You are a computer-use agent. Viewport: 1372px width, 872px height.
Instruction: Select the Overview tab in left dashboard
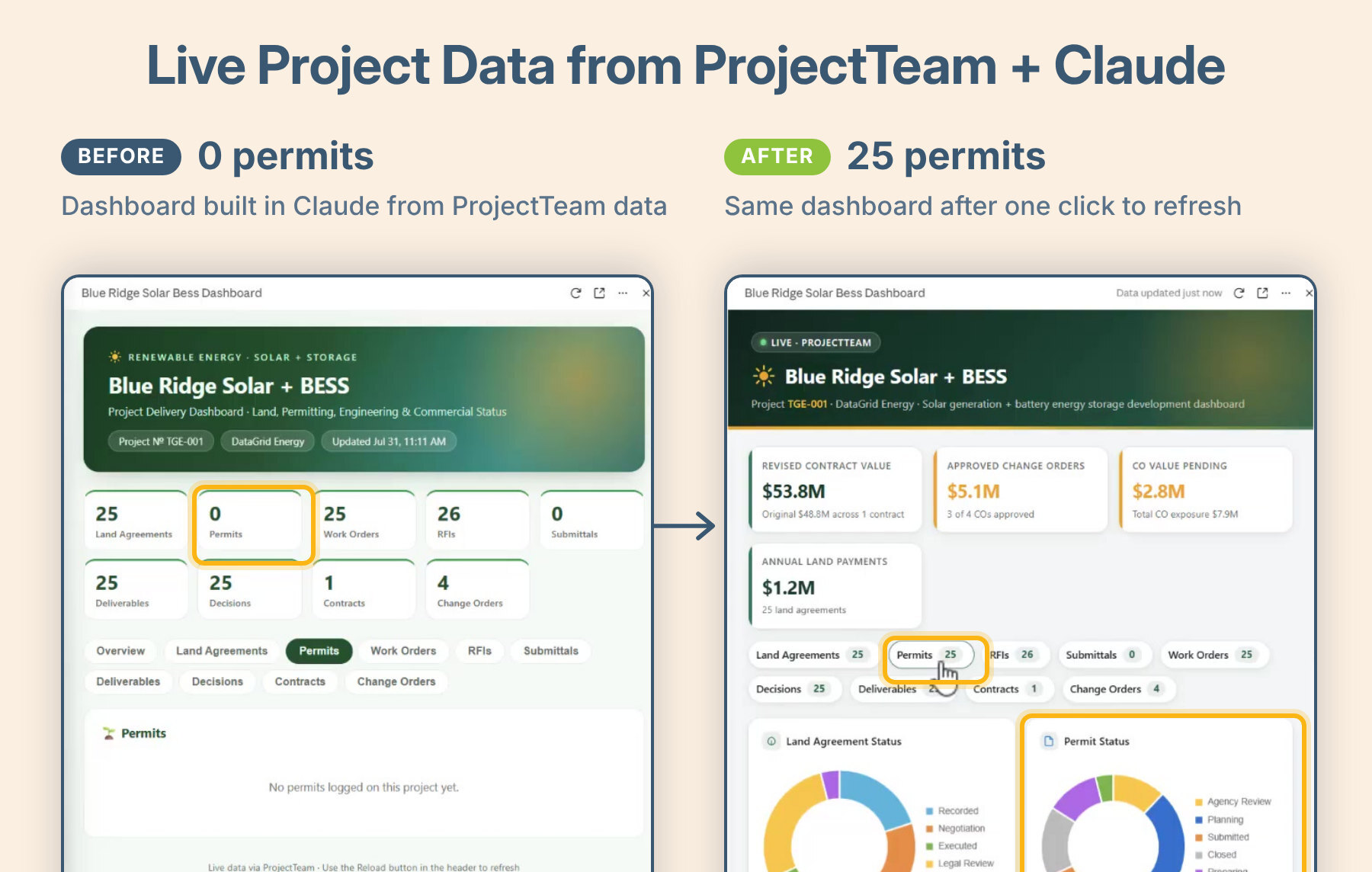120,651
